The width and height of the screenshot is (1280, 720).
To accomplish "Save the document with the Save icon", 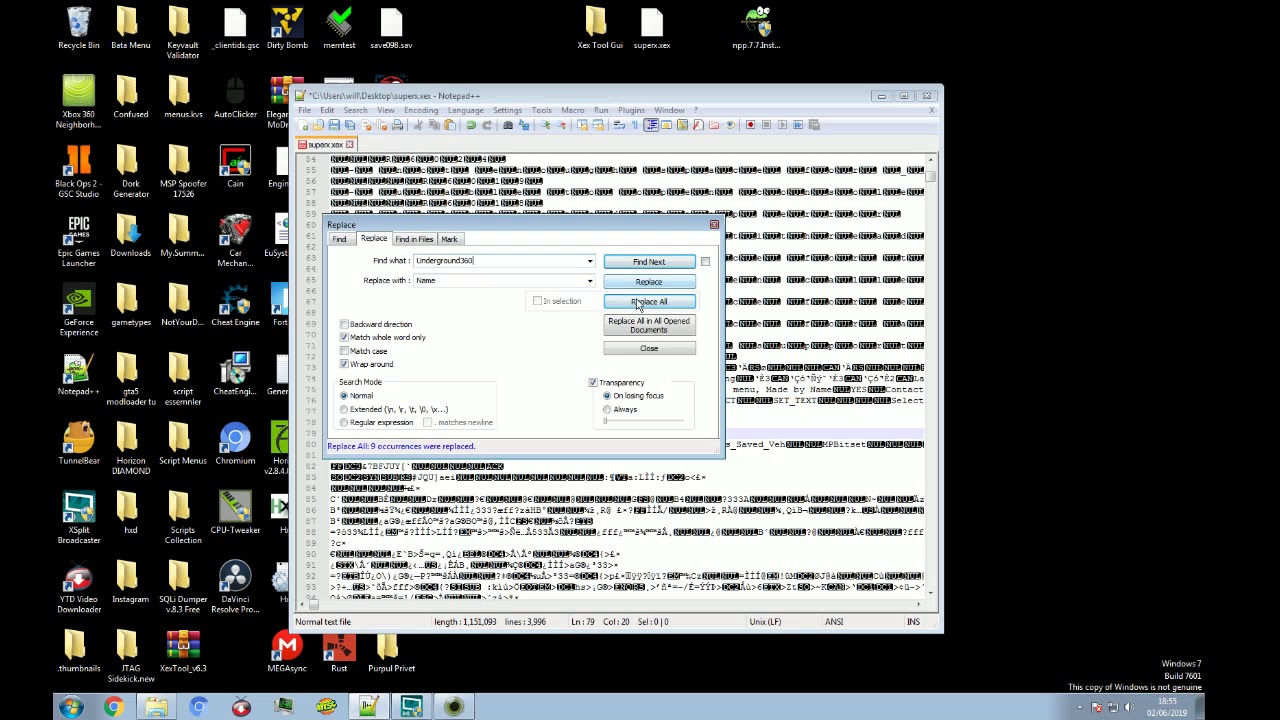I will tap(334, 125).
